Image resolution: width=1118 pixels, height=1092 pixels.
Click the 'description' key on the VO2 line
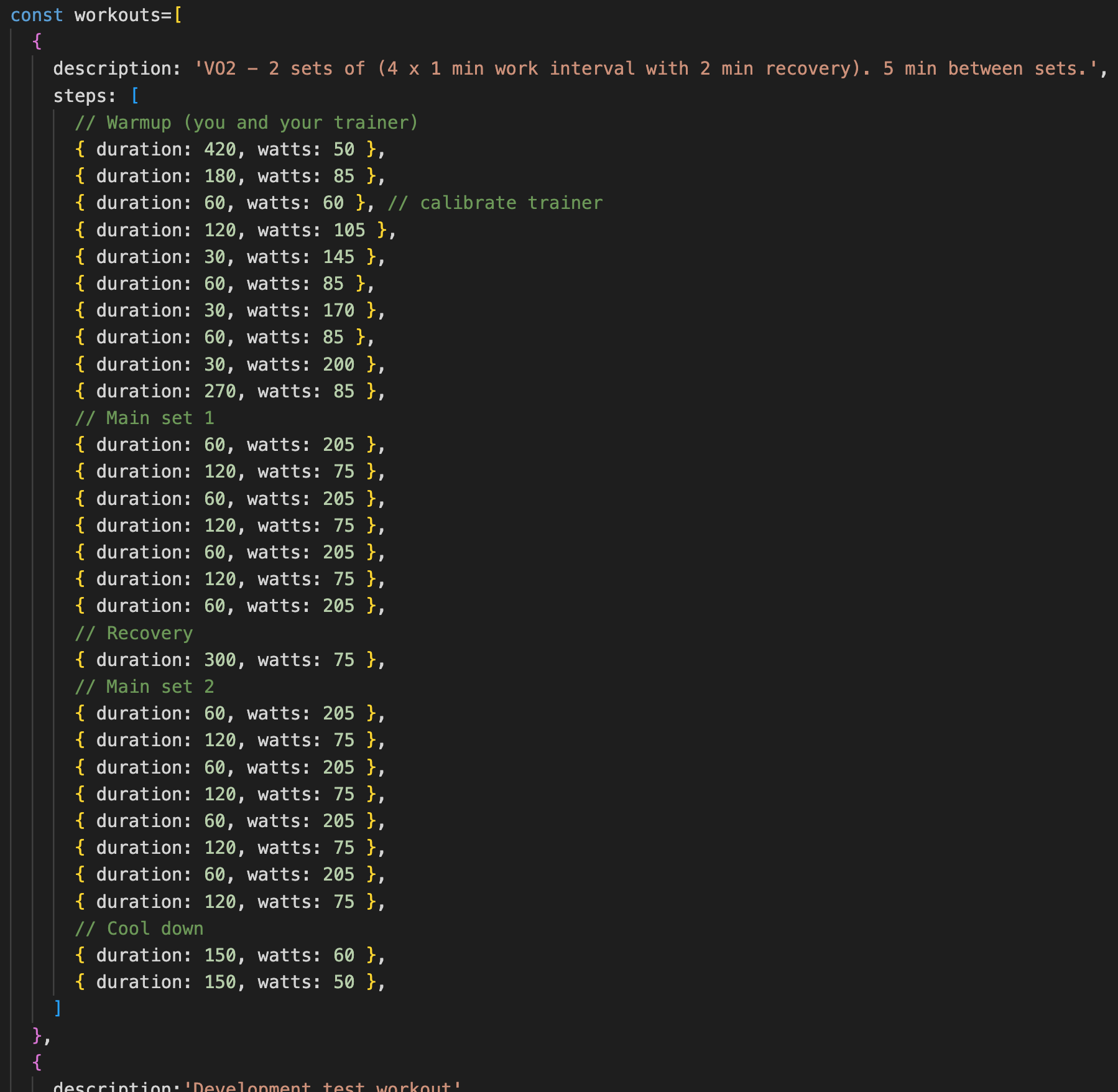click(112, 68)
